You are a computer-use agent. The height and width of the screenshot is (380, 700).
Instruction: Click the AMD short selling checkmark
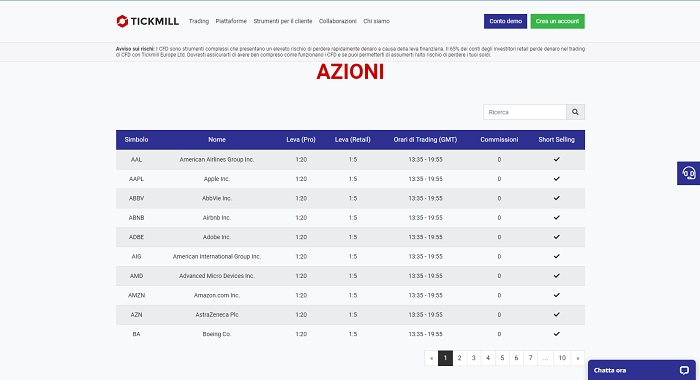[x=556, y=276]
